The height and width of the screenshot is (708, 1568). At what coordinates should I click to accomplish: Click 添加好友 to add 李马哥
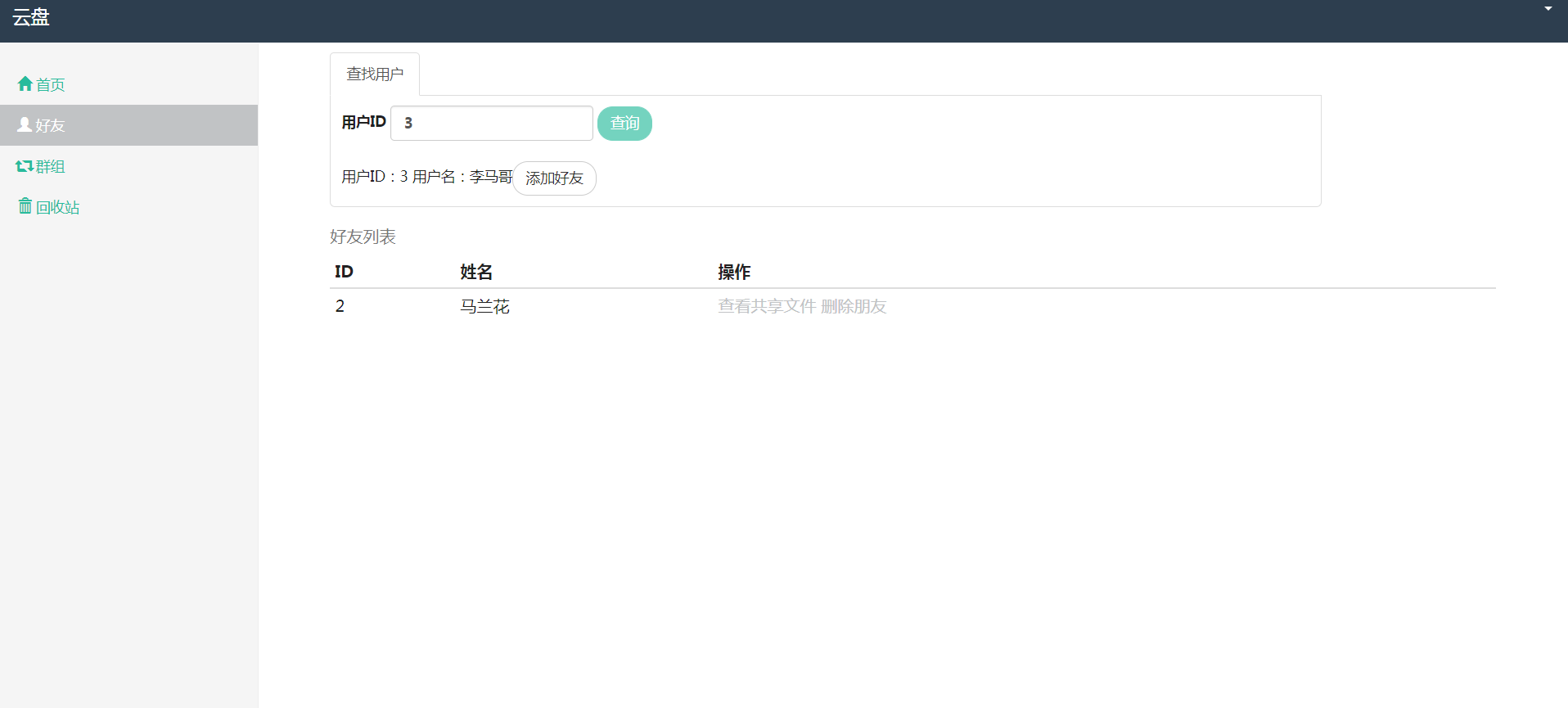(554, 178)
